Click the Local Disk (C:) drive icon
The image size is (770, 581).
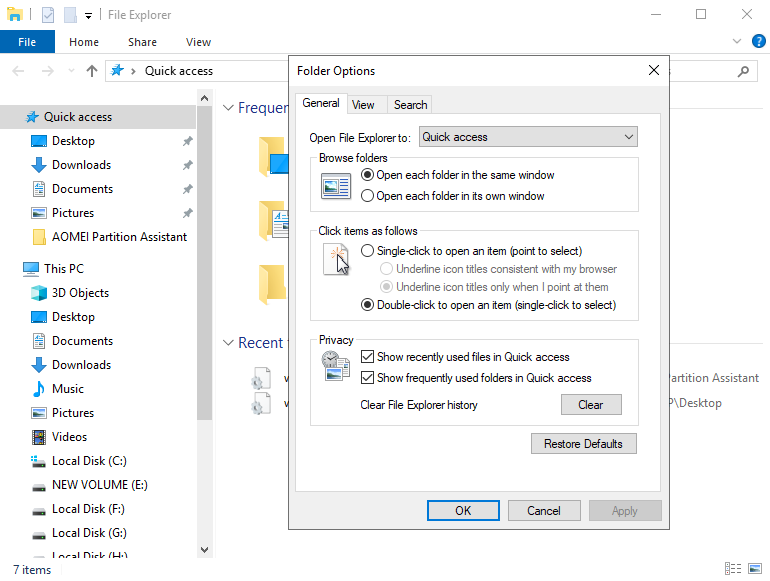coord(39,461)
